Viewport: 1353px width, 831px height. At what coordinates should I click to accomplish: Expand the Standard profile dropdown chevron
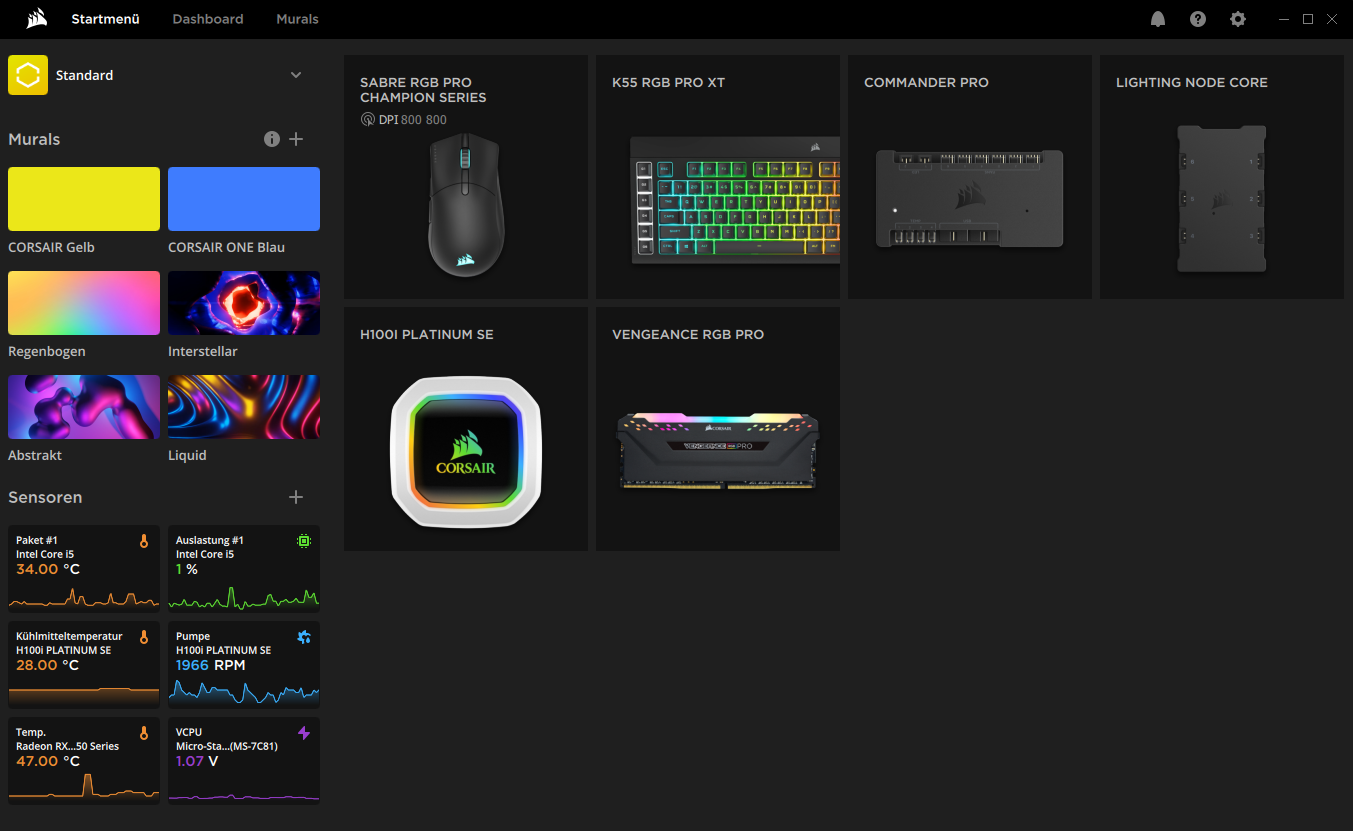pos(296,75)
